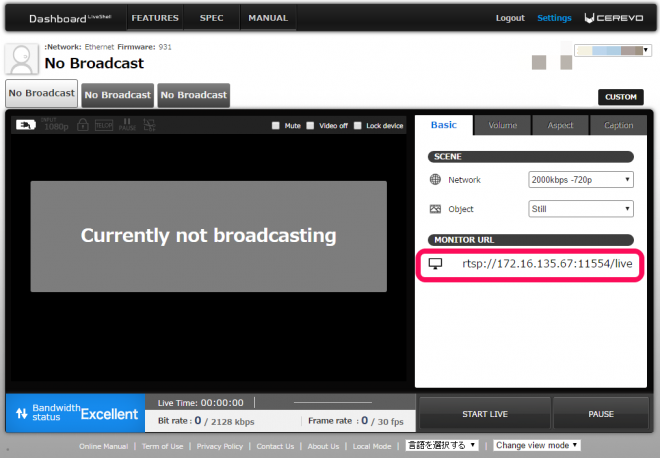
Task: Switch to the Volume tab
Action: point(502,125)
